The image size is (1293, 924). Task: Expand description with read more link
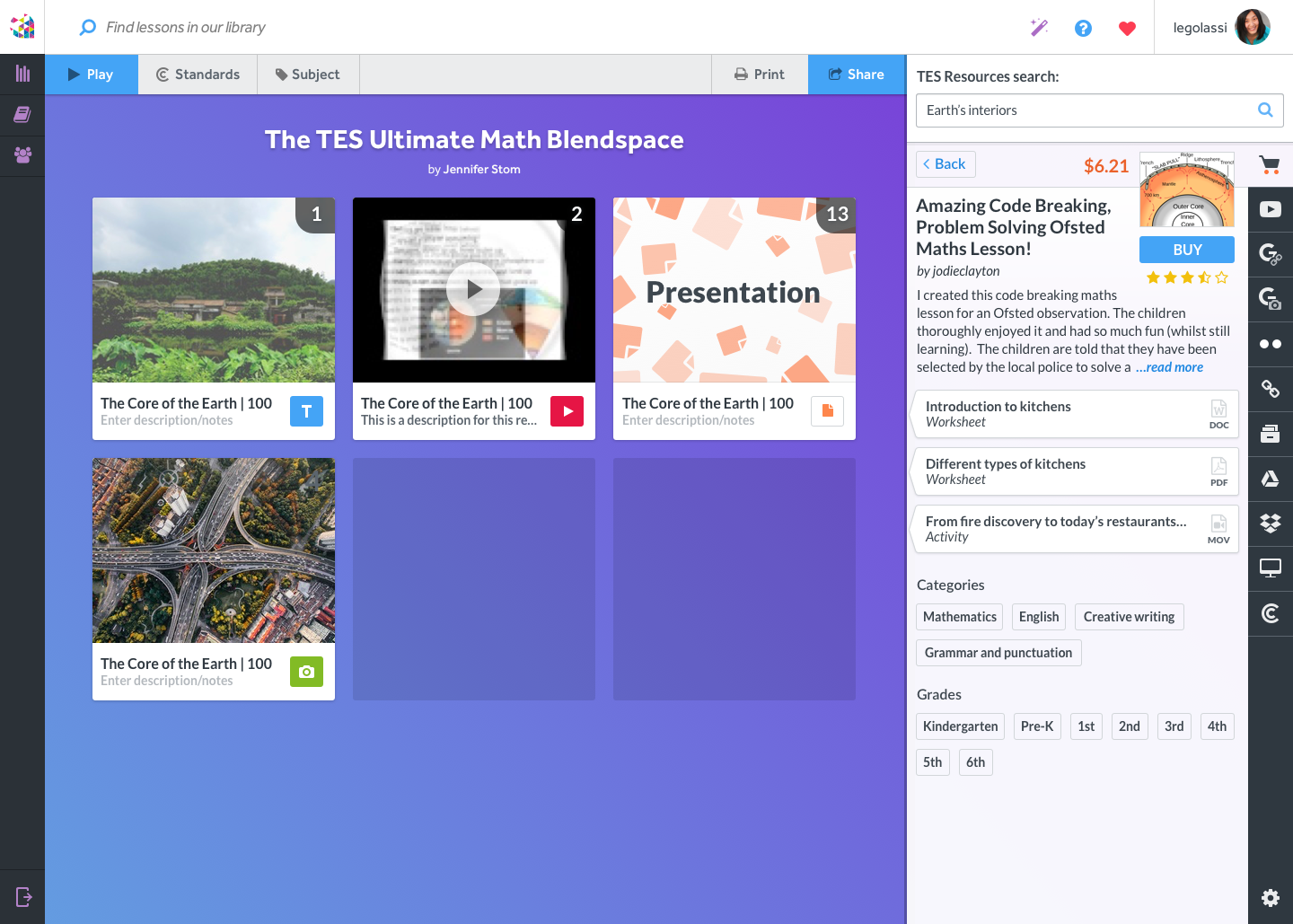coord(1170,367)
